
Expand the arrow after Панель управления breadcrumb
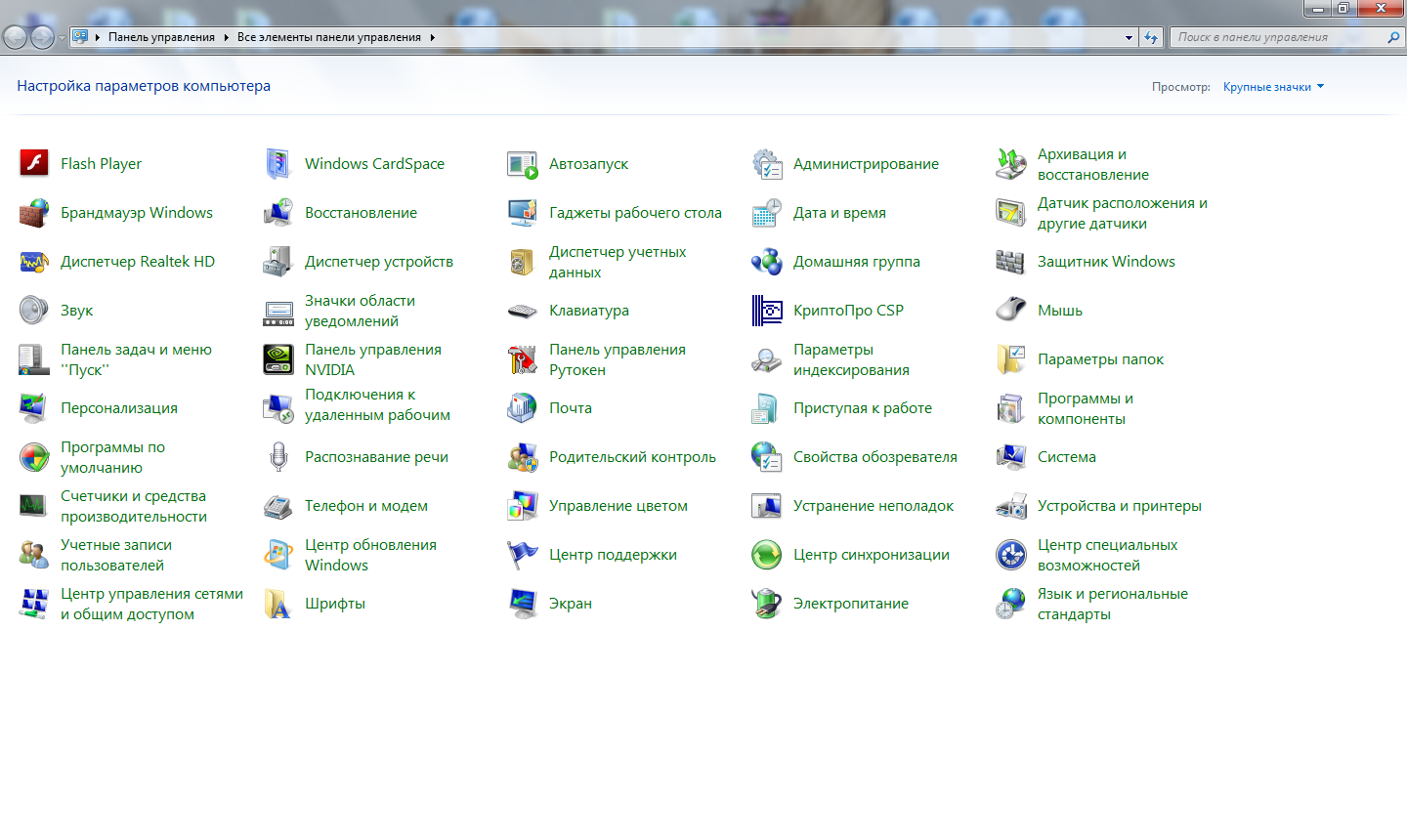pyautogui.click(x=226, y=37)
